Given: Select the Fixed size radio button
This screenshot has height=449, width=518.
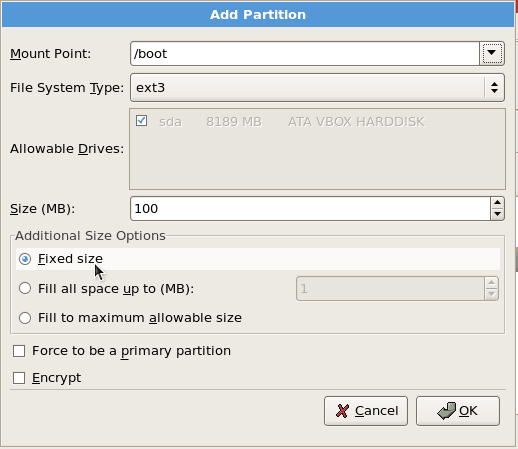Looking at the screenshot, I should tap(25, 259).
